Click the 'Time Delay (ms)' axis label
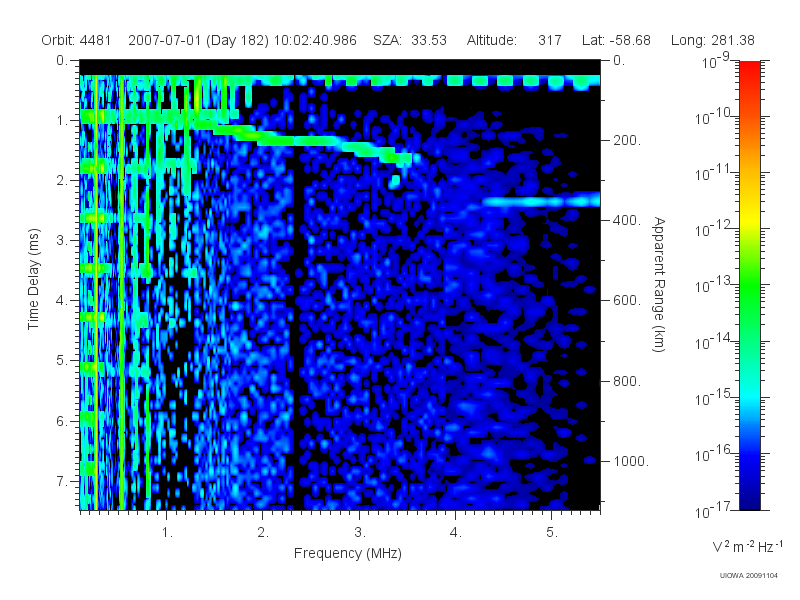The width and height of the screenshot is (800, 600). 34,279
